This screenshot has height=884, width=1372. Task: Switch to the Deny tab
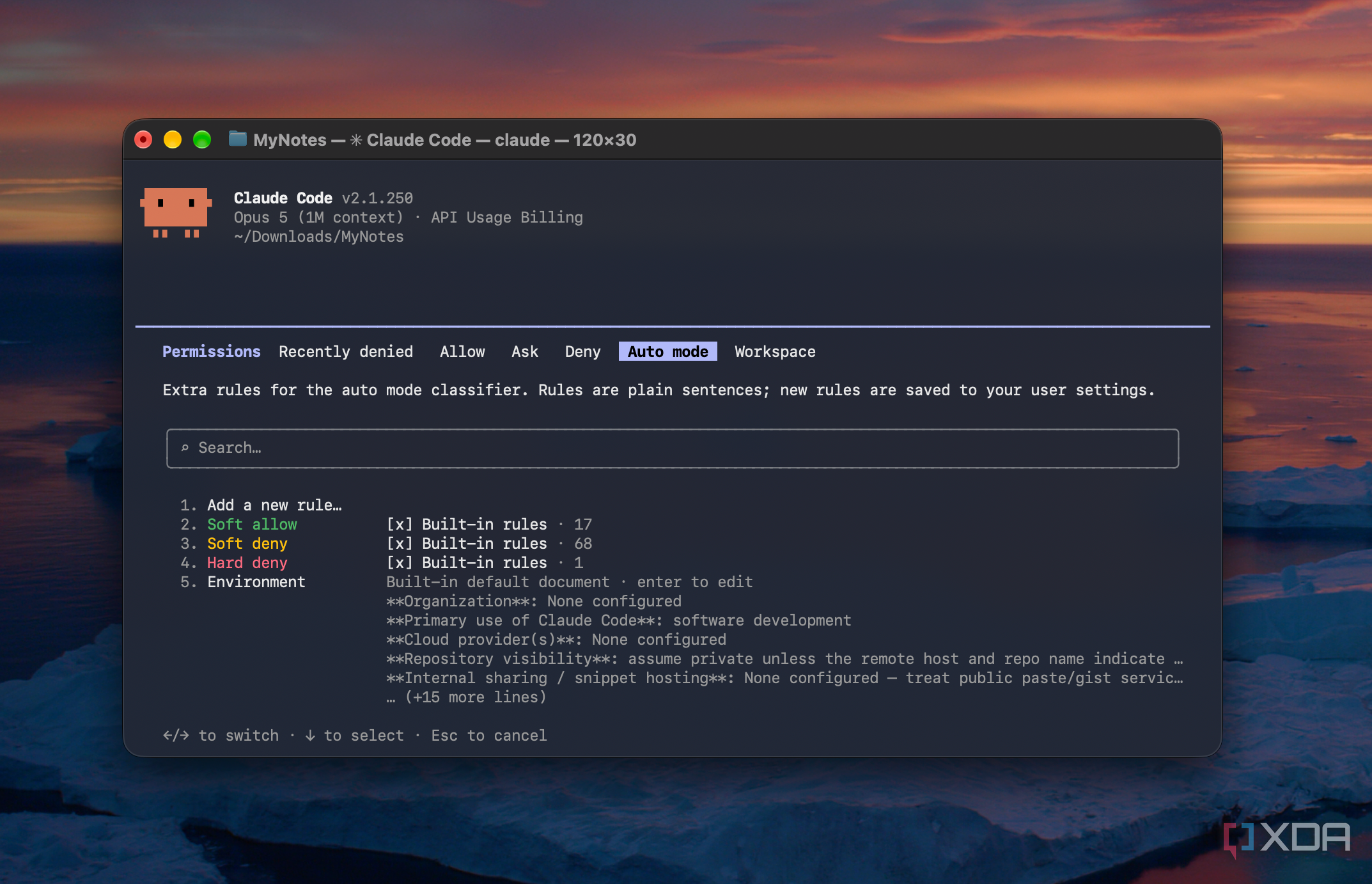(582, 352)
